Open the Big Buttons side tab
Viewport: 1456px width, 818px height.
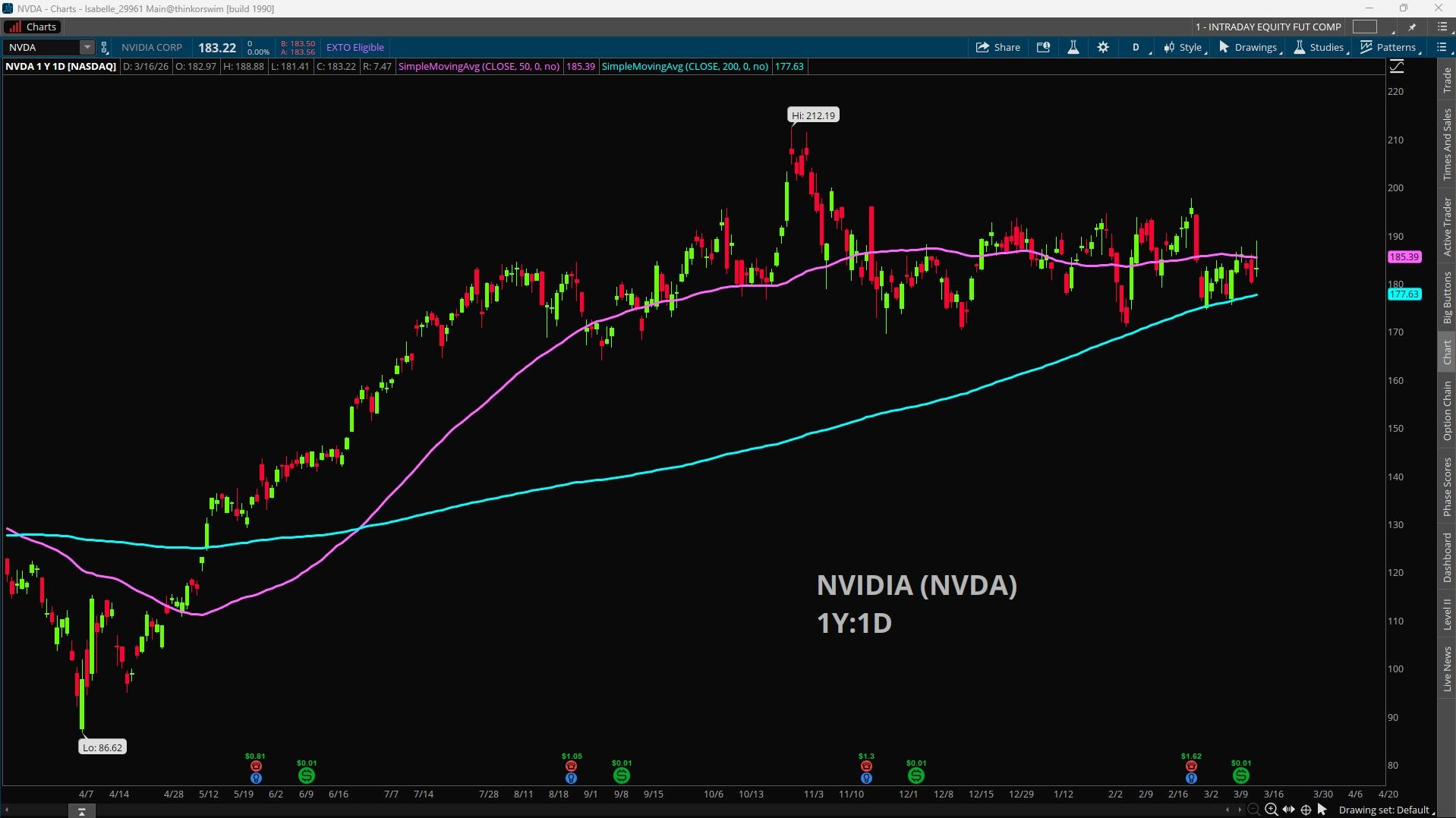click(x=1448, y=297)
